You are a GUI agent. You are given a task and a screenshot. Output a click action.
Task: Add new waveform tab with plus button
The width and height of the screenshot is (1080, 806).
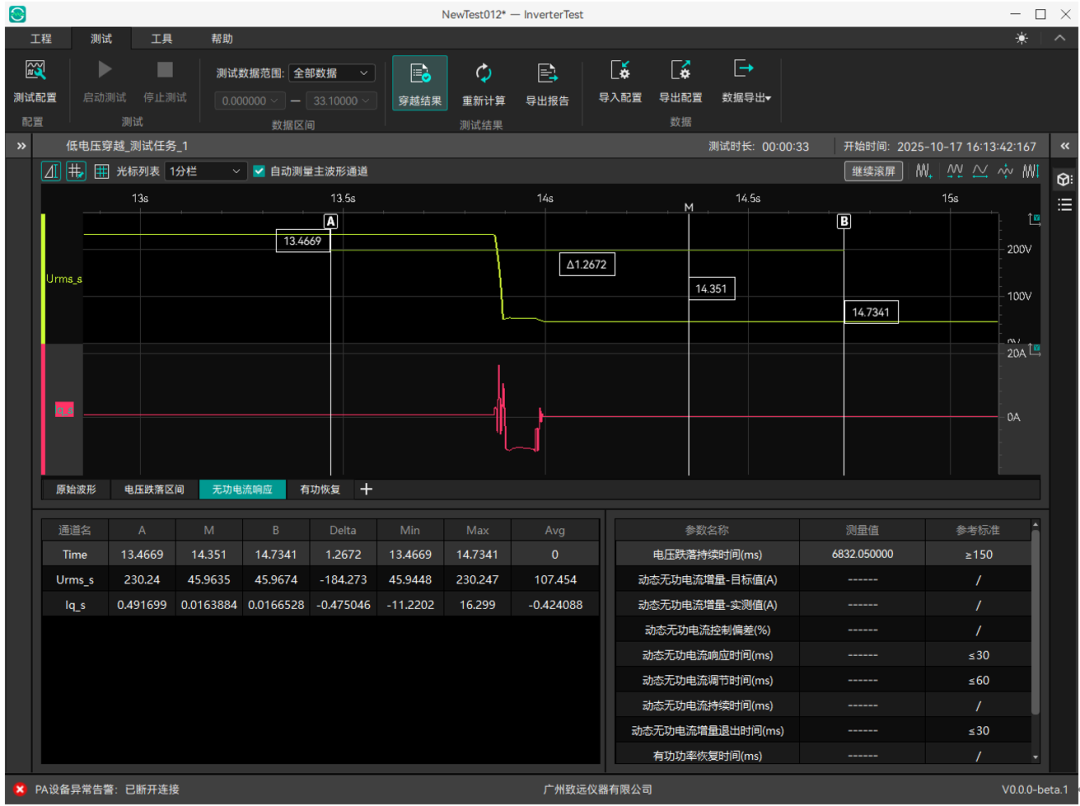tap(366, 489)
